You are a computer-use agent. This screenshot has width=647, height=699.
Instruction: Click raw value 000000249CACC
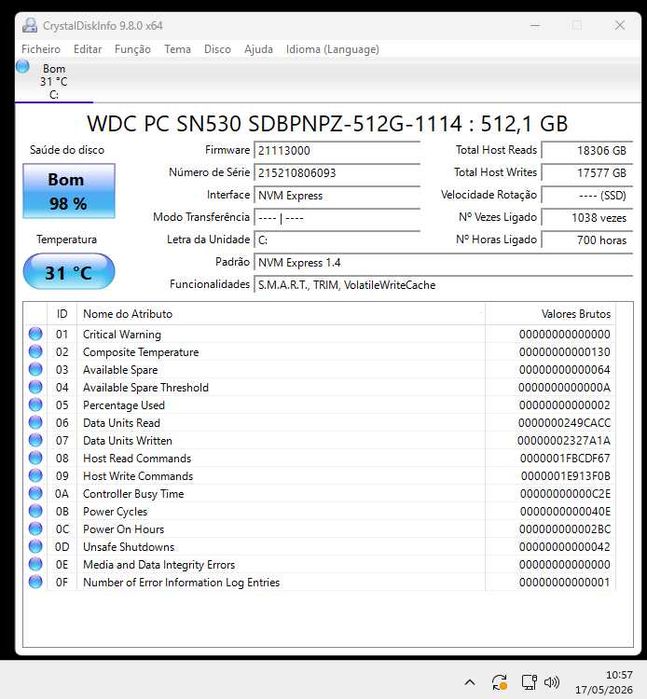point(564,423)
